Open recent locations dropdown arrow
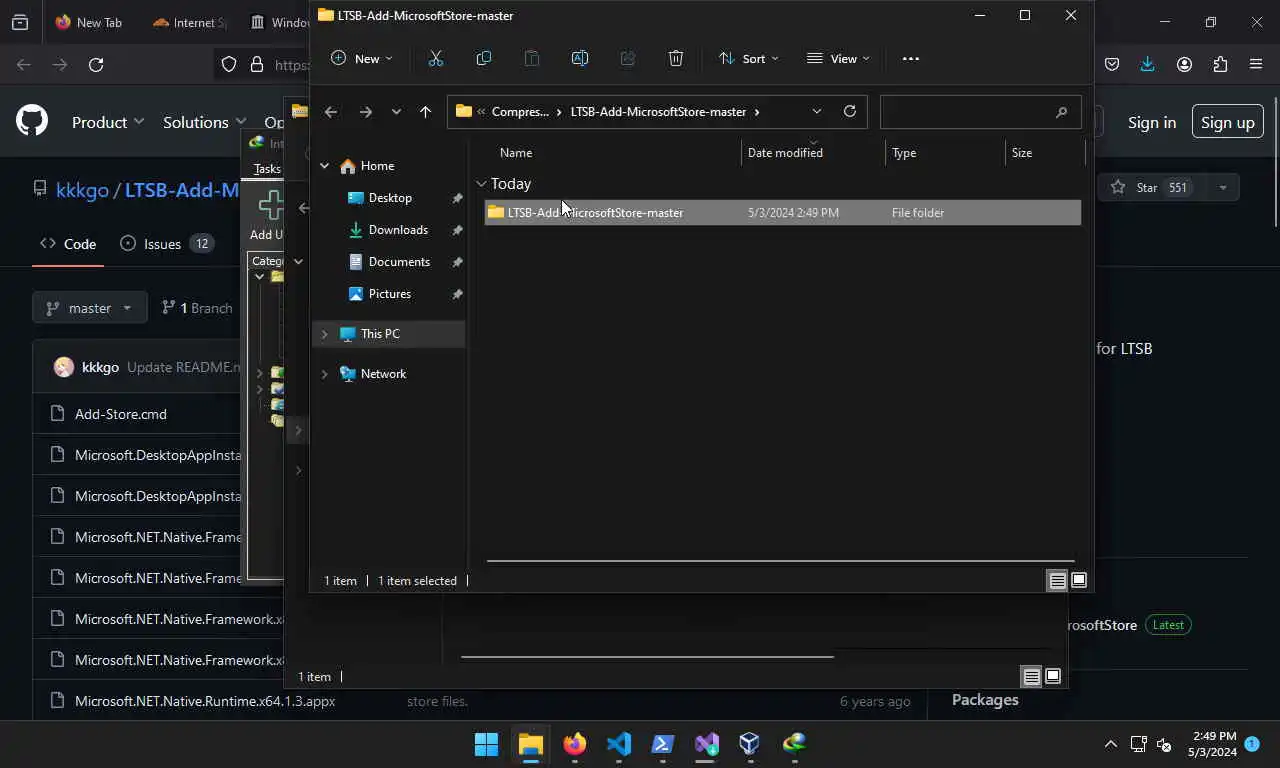Image resolution: width=1280 pixels, height=768 pixels. coord(396,112)
